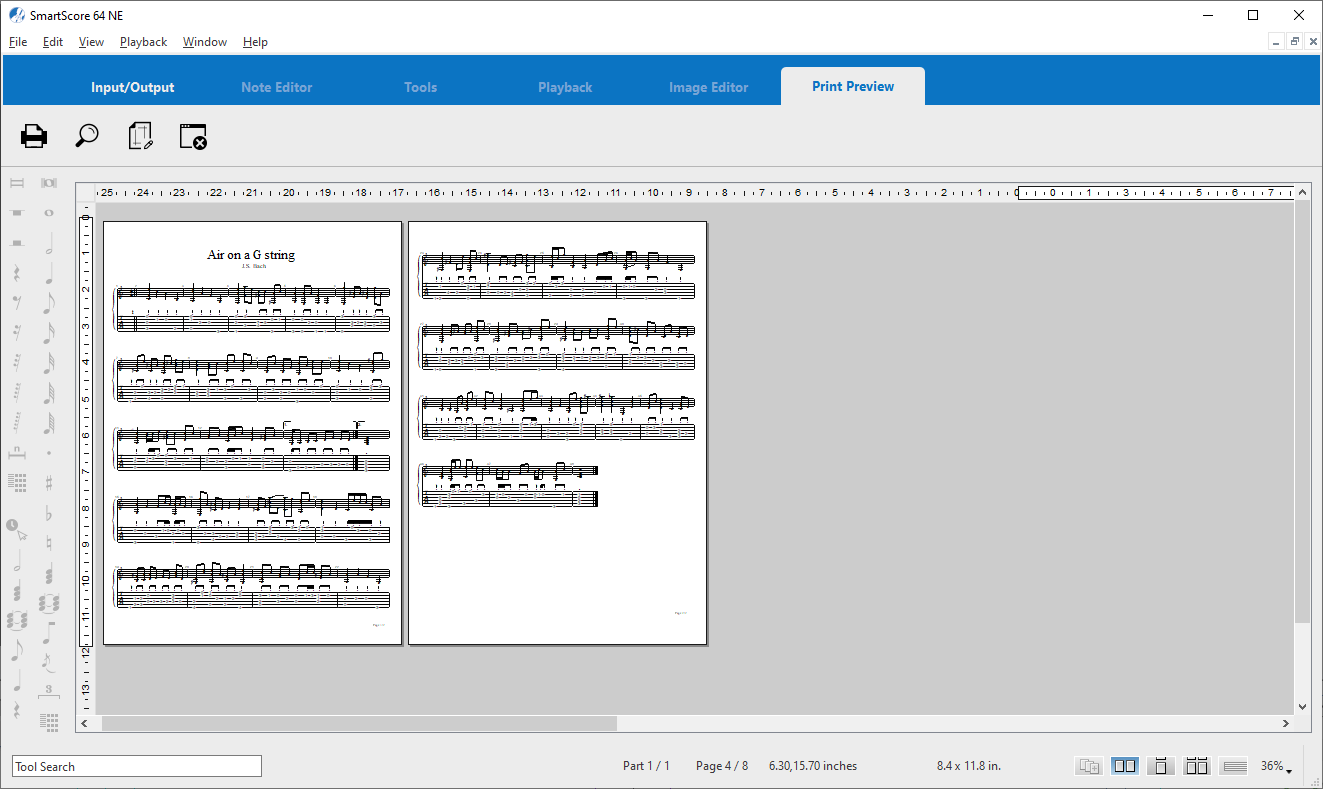Click the '8.4 x 11.8 in.' page size text

click(x=969, y=766)
